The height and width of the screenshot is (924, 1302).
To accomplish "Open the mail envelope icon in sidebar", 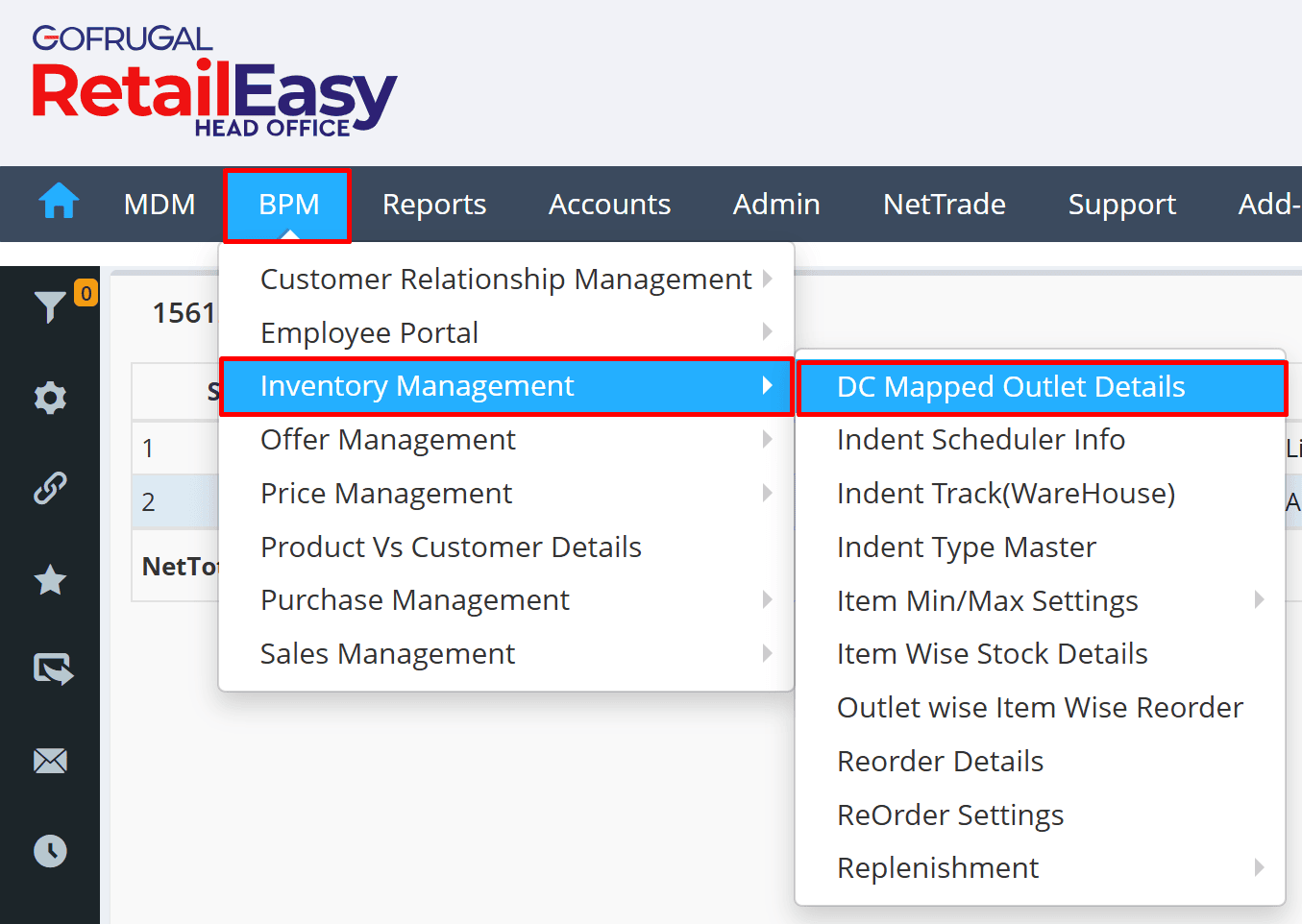I will [50, 761].
